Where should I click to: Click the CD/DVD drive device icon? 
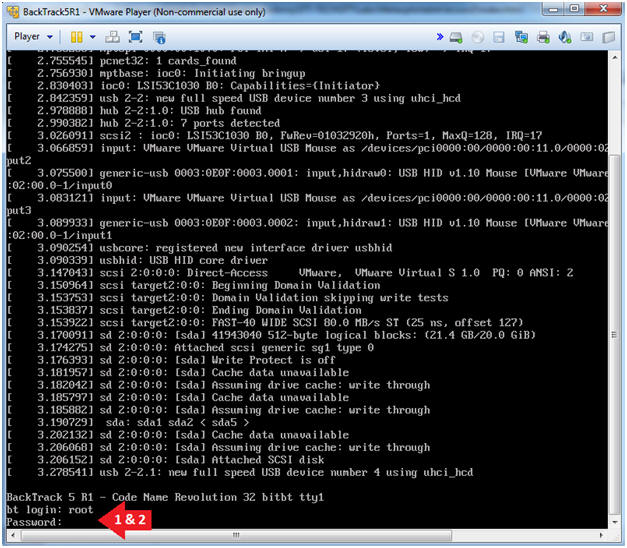(478, 37)
